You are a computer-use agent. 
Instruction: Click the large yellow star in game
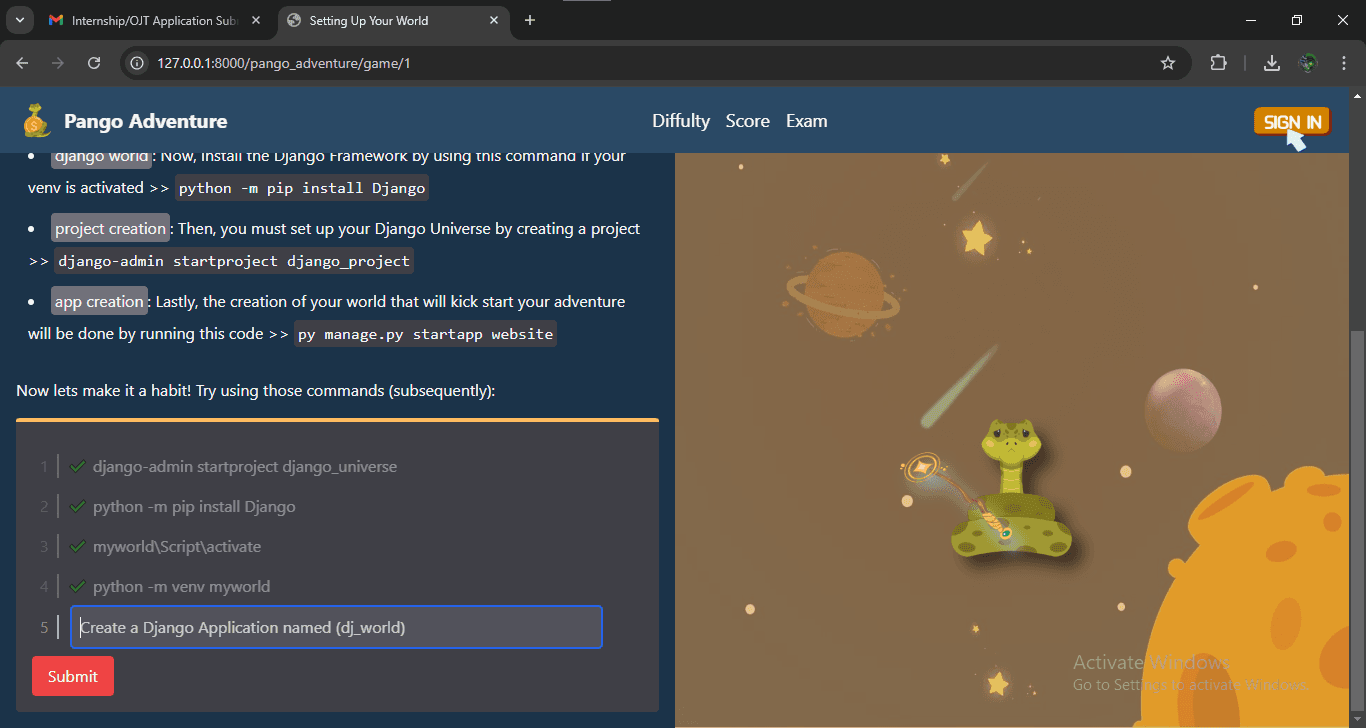[x=977, y=238]
